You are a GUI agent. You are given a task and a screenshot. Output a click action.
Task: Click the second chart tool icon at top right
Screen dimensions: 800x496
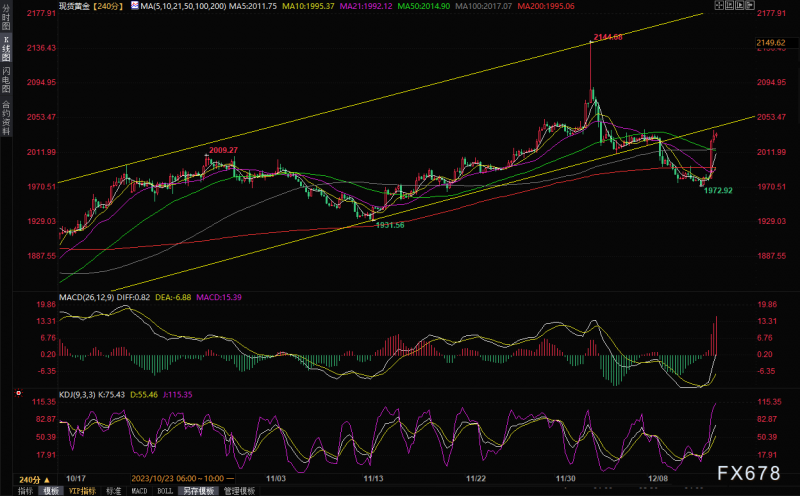pos(730,6)
